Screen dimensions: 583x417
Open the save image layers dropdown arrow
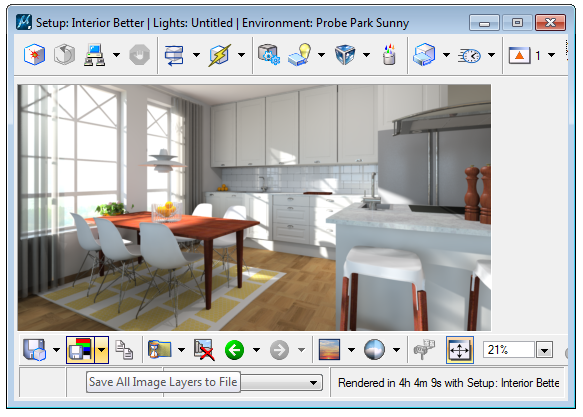coord(101,350)
